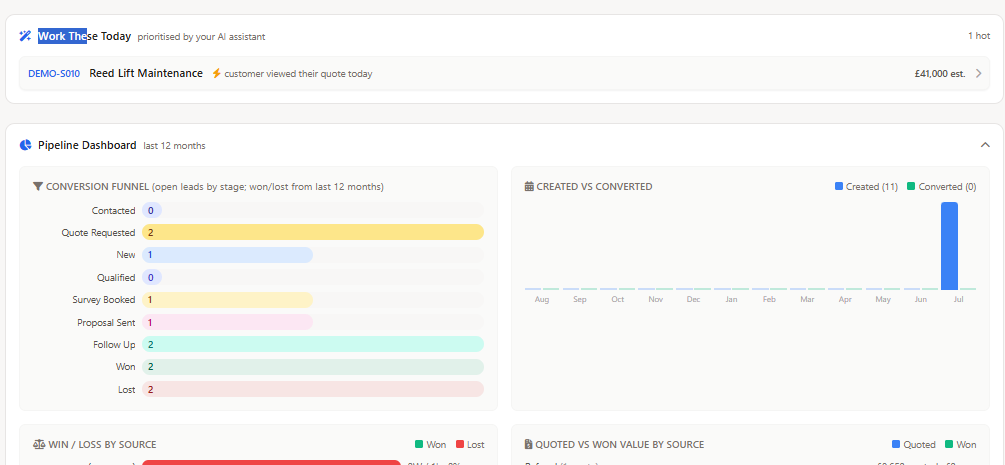Click the Proposal Sent funnel bar
This screenshot has width=1005, height=465.
point(228,322)
